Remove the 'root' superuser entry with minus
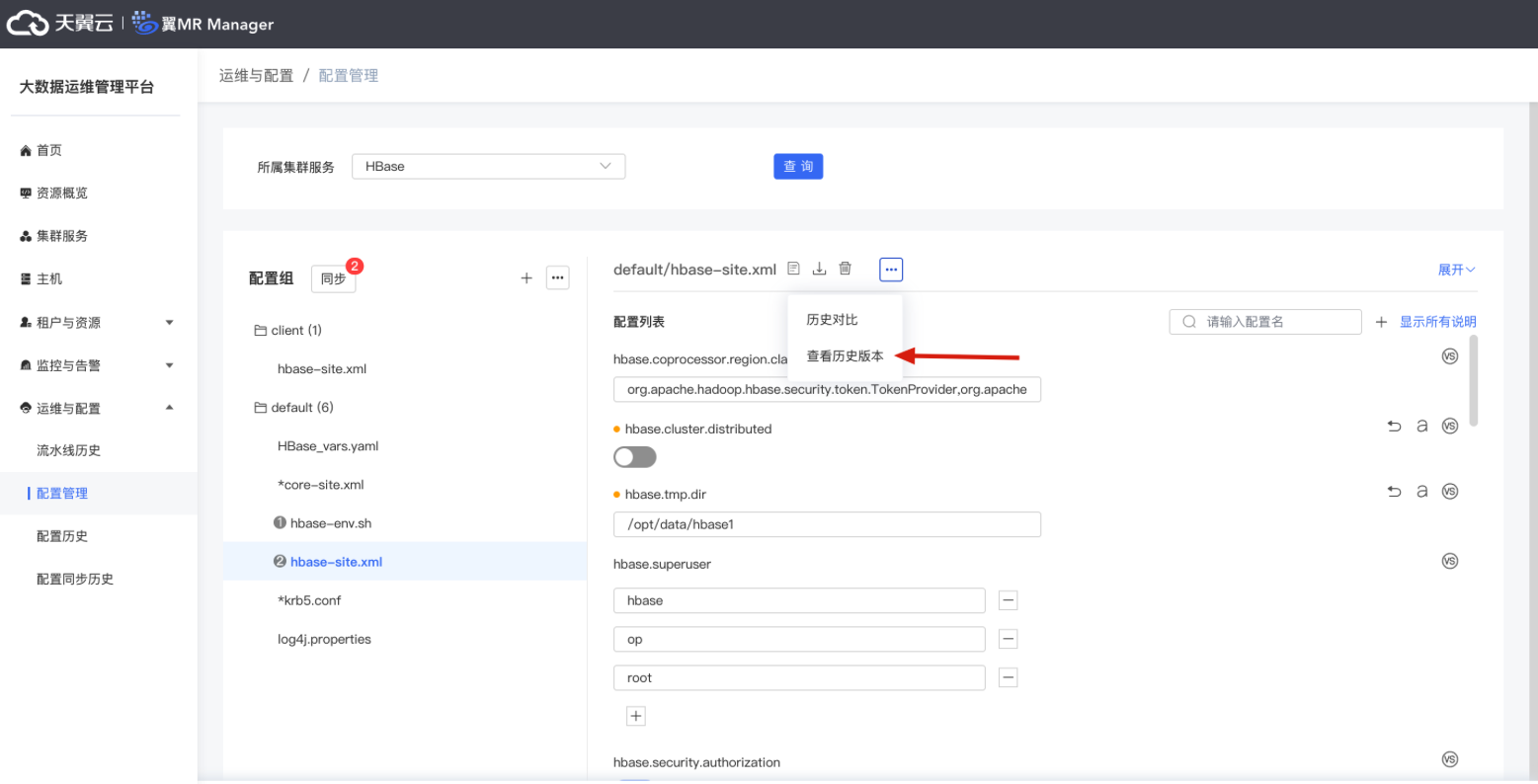Image resolution: width=1538 pixels, height=784 pixels. (1009, 677)
